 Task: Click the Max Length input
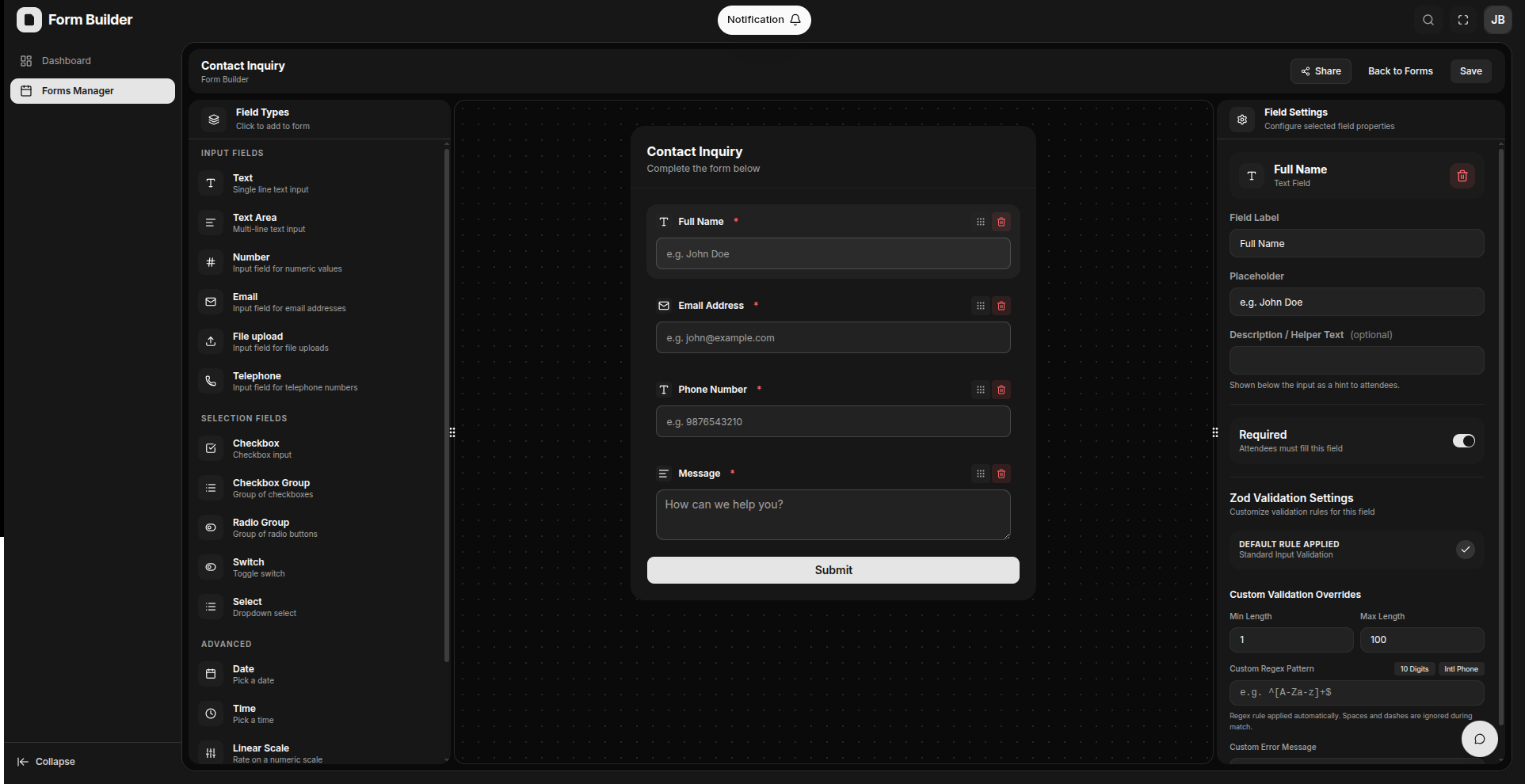(x=1421, y=640)
